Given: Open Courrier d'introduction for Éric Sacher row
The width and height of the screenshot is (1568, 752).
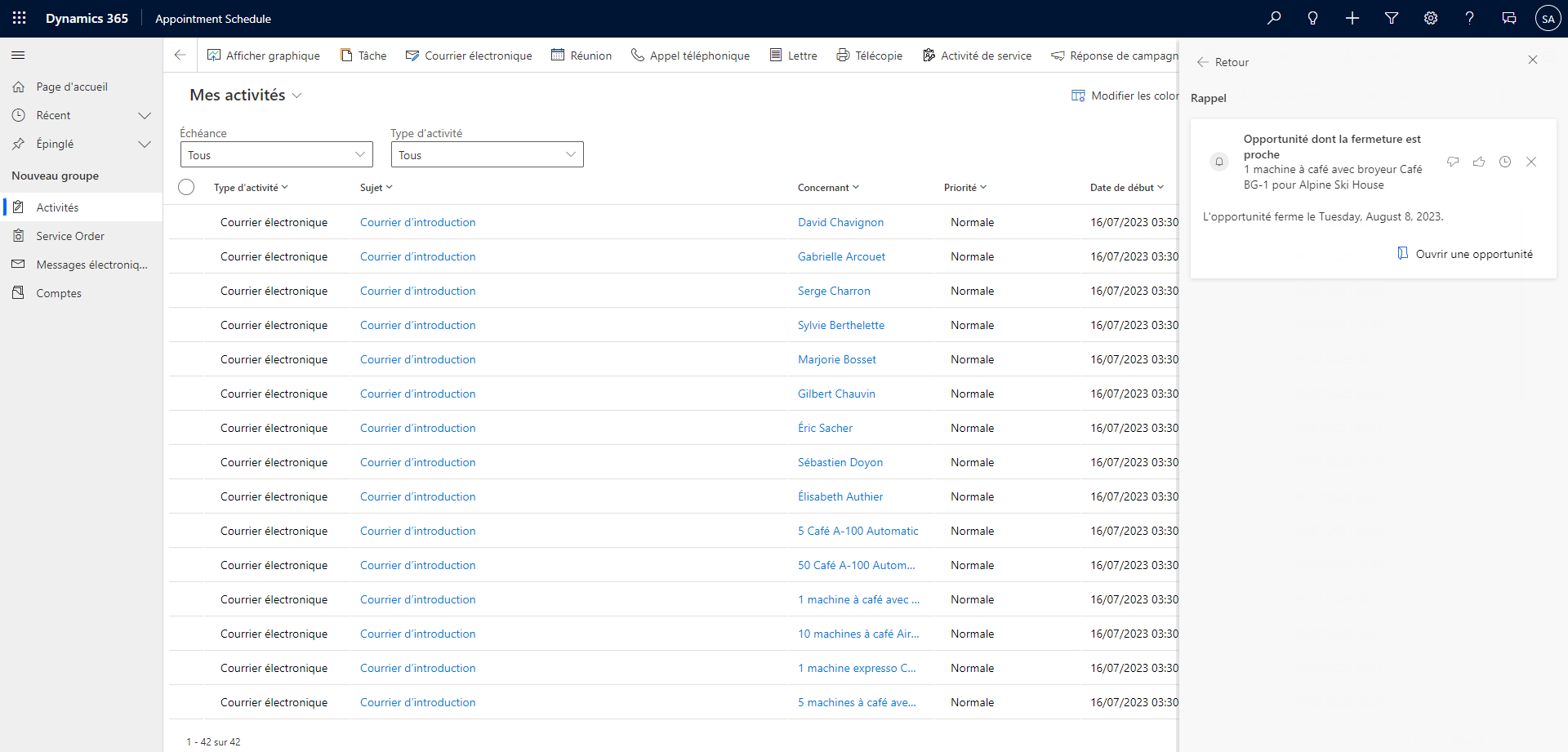Looking at the screenshot, I should coord(417,428).
